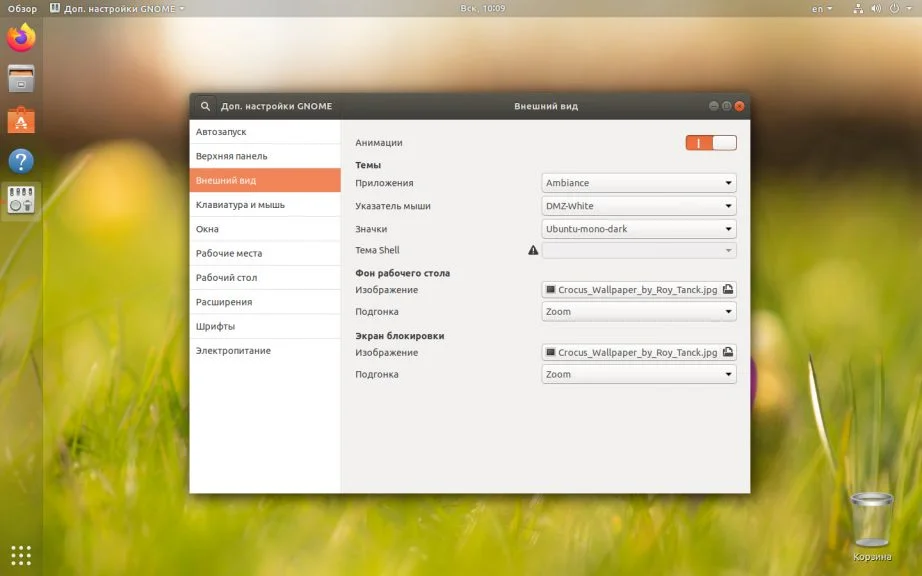This screenshot has height=576, width=922.
Task: Select Электропитание in the sidebar
Action: pos(265,350)
